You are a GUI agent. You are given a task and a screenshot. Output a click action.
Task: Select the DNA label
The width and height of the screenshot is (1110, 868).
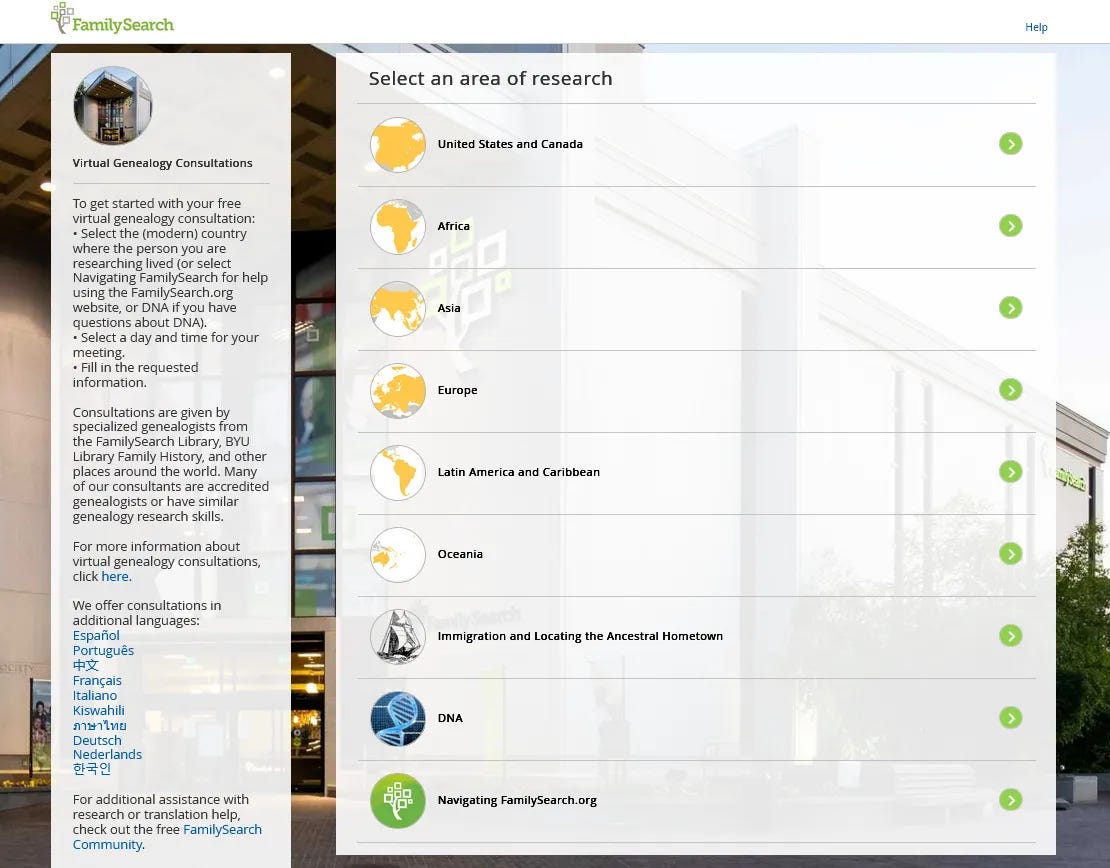point(450,718)
